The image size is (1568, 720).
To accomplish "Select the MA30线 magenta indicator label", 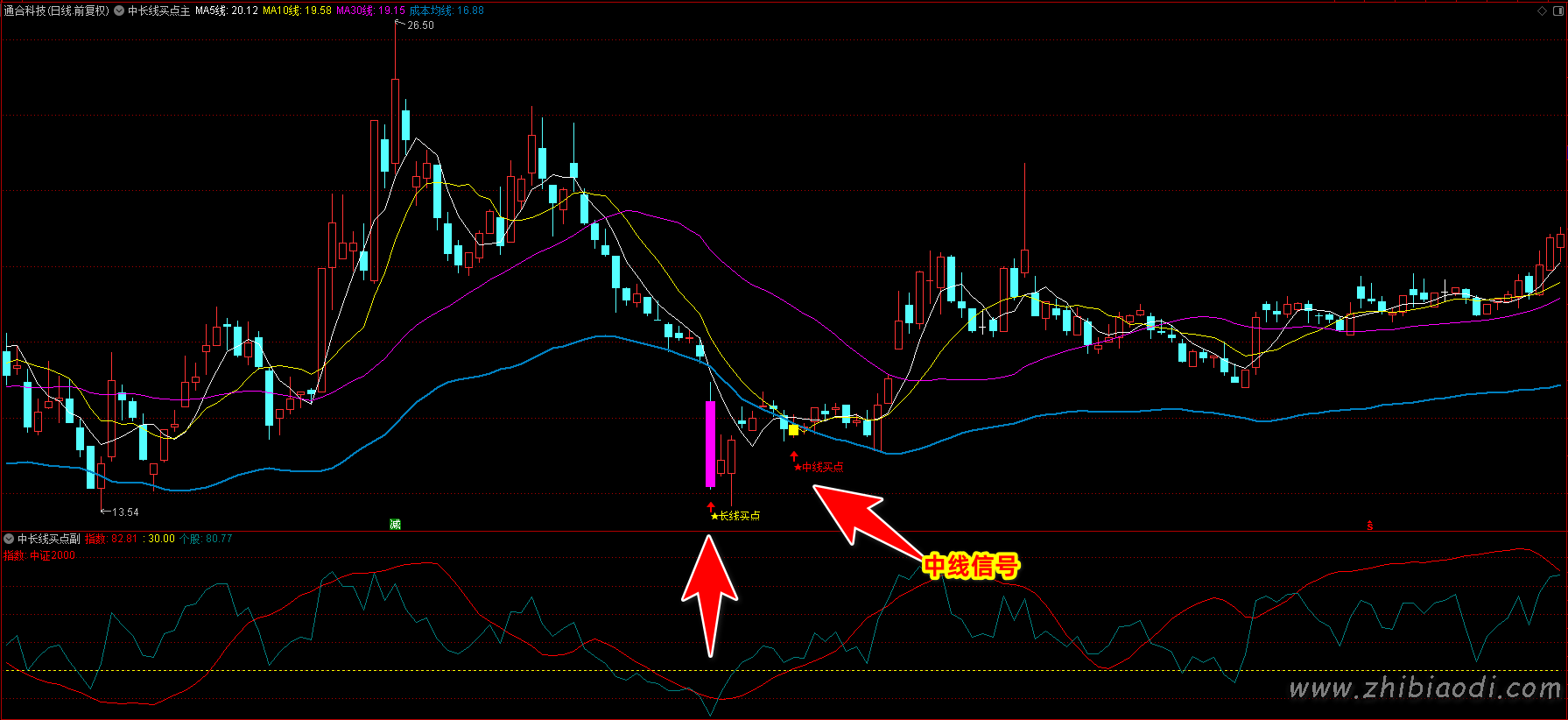I will tap(370, 11).
